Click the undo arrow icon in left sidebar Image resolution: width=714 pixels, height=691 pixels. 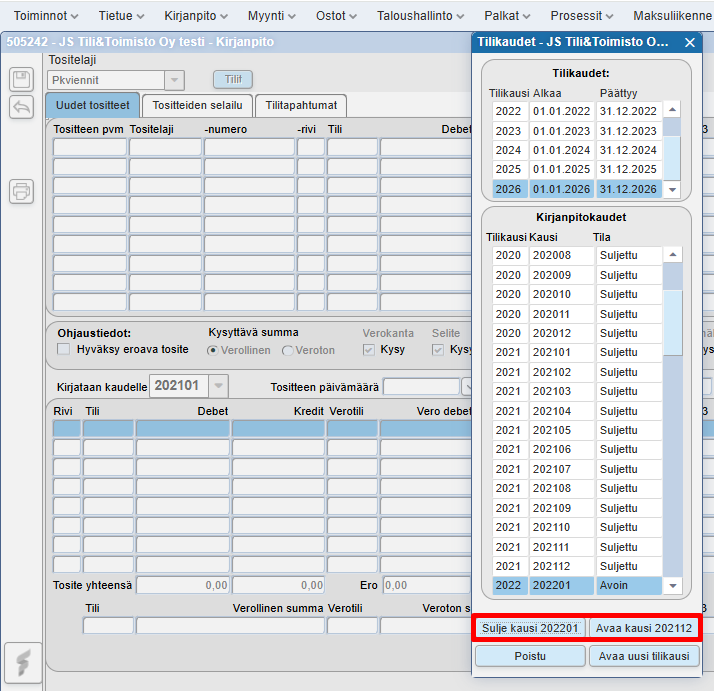coord(21,107)
